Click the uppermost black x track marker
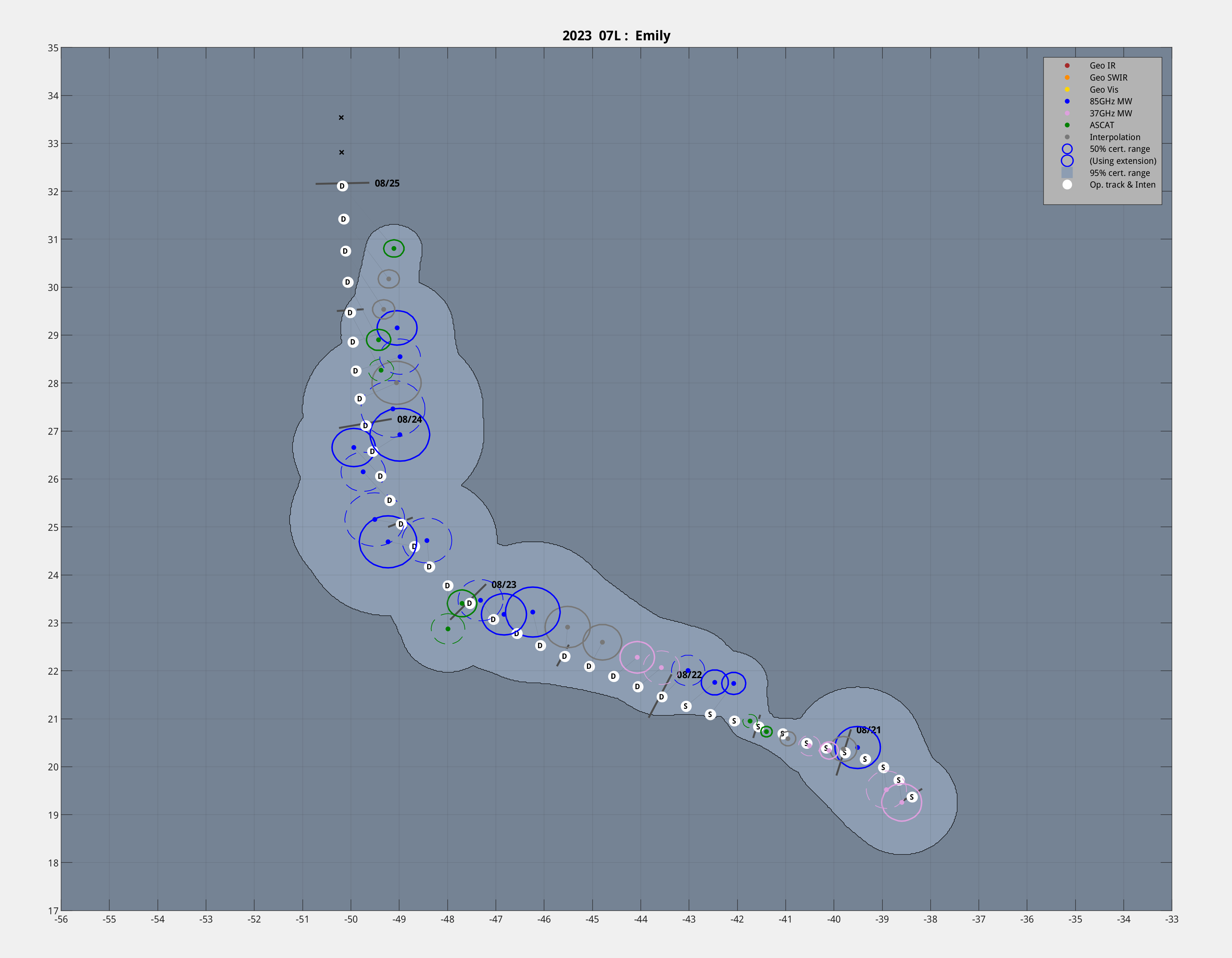Image resolution: width=1232 pixels, height=958 pixels. pyautogui.click(x=341, y=117)
